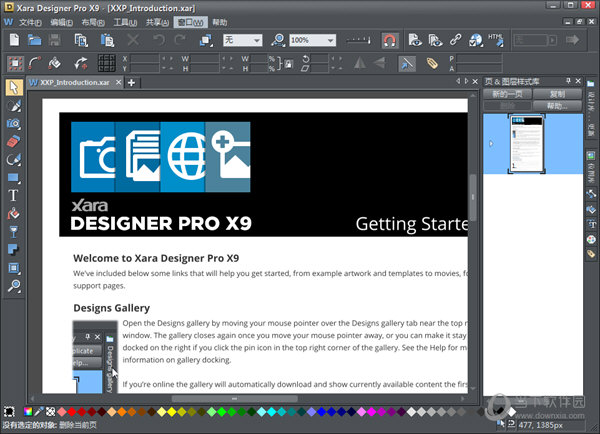This screenshot has width=600, height=434.
Task: Click the Open file folder icon
Action: point(34,40)
